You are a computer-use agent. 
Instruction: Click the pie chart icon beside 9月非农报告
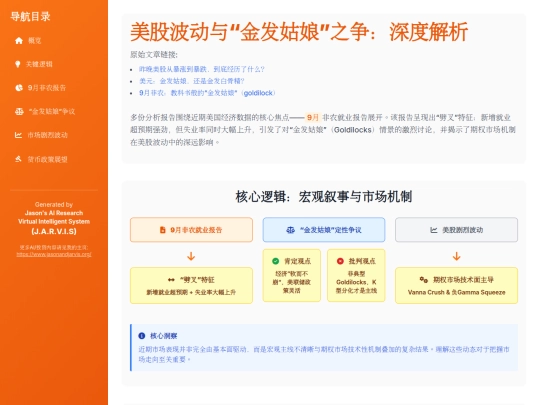[x=19, y=88]
